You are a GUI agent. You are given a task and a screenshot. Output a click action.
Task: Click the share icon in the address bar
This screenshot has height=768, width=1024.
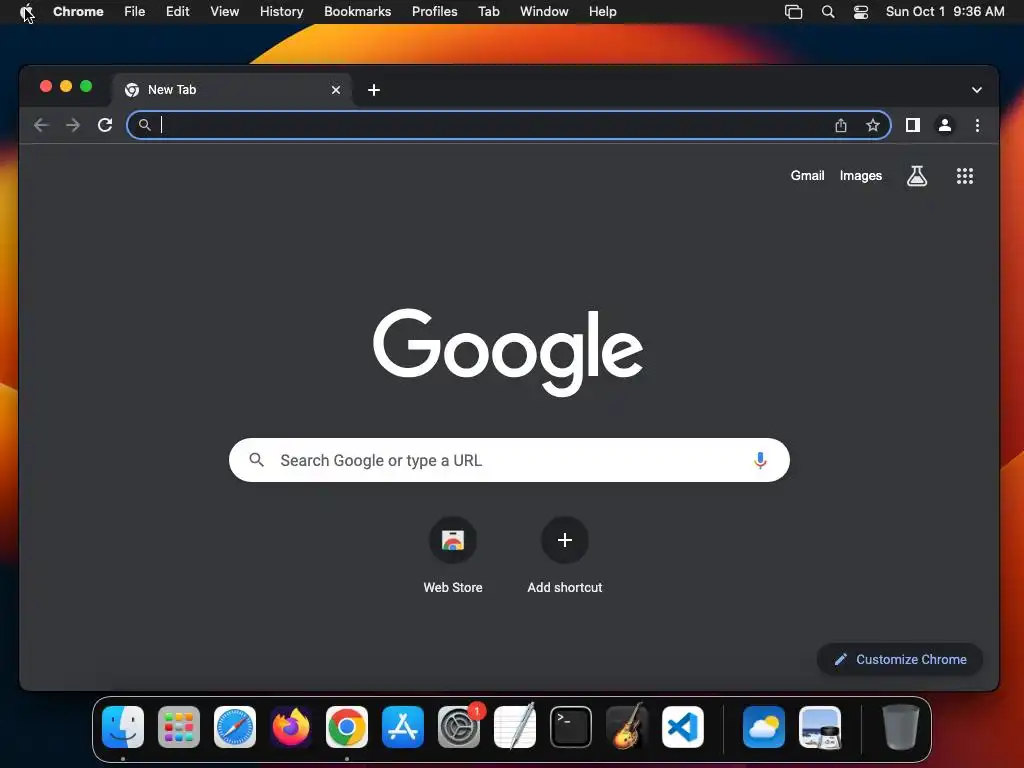pyautogui.click(x=840, y=125)
